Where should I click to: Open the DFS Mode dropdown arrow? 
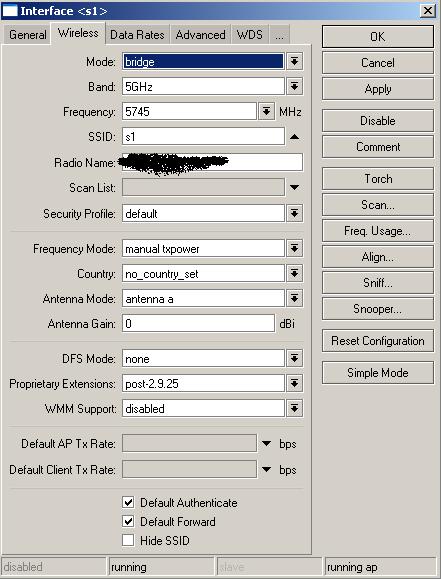294,359
